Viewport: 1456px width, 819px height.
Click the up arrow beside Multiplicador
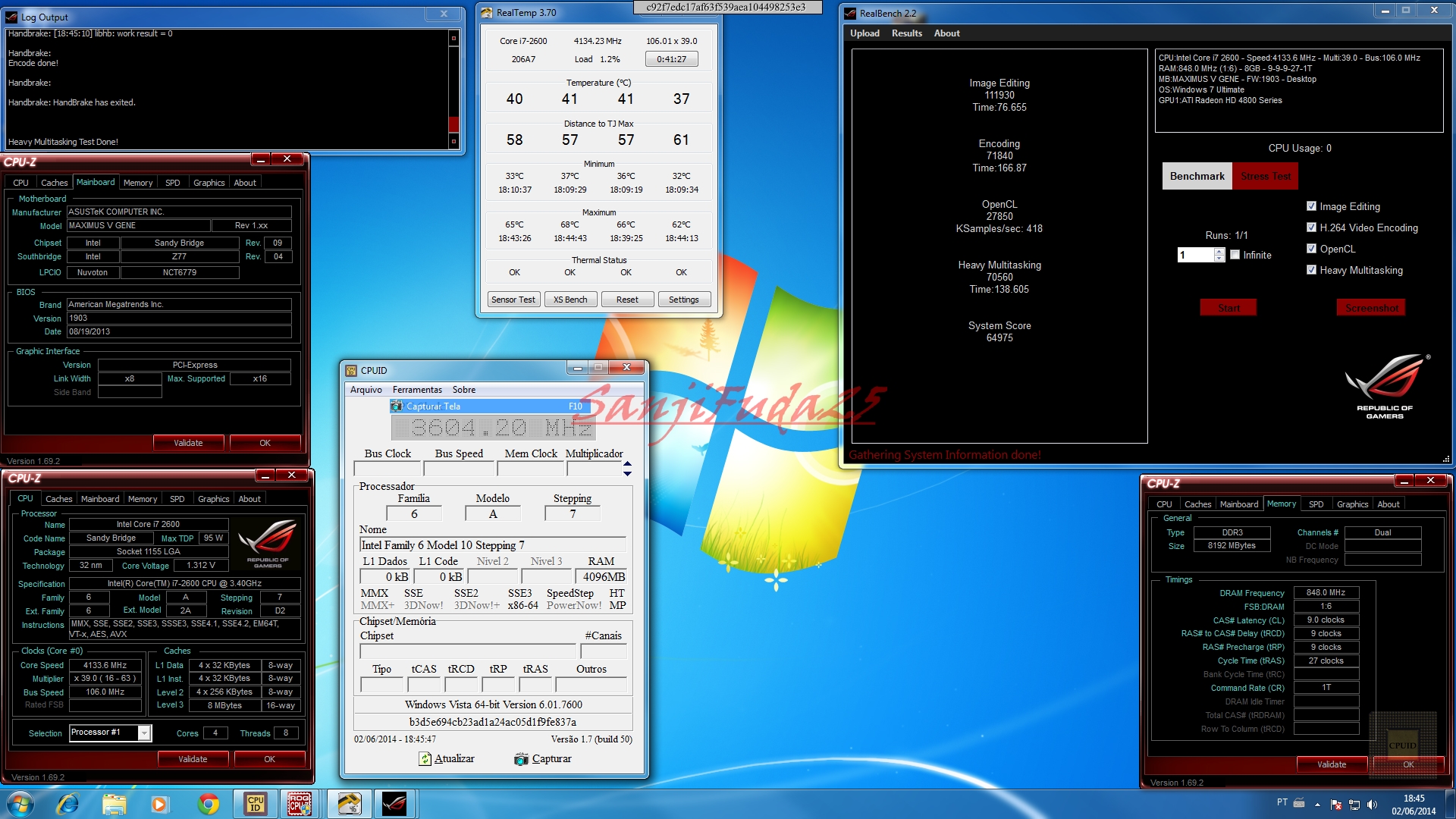[627, 463]
